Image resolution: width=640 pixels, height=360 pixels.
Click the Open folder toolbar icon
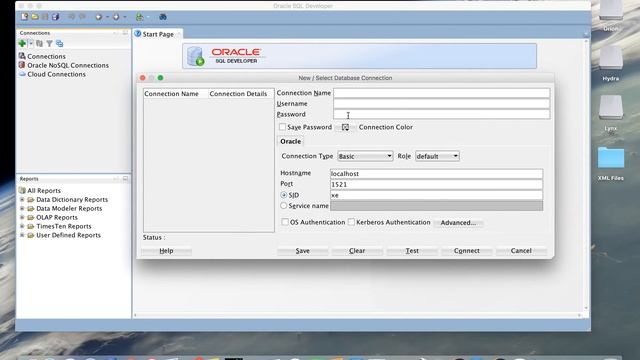pos(35,17)
